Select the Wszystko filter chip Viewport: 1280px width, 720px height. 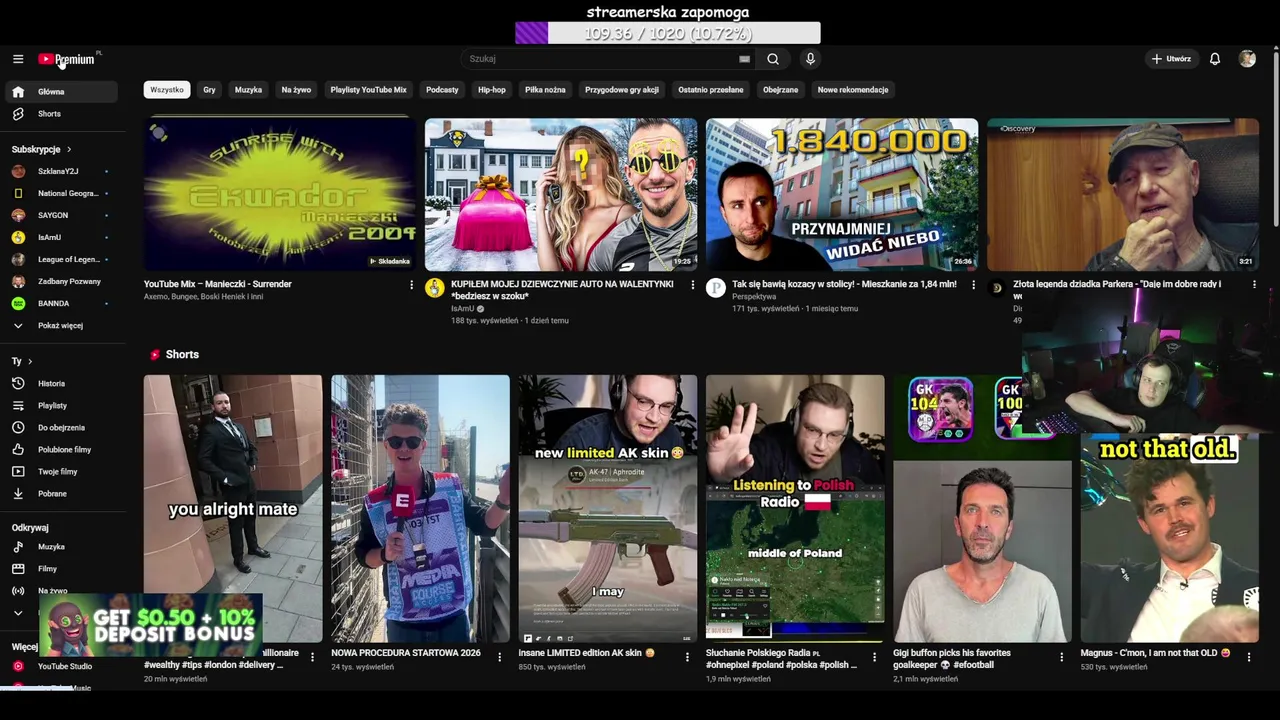(167, 90)
